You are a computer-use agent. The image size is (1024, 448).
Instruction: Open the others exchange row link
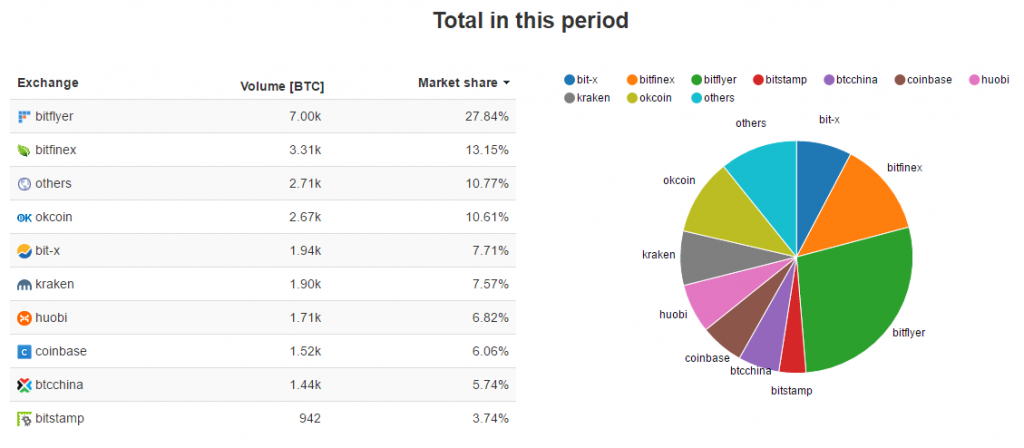(54, 184)
